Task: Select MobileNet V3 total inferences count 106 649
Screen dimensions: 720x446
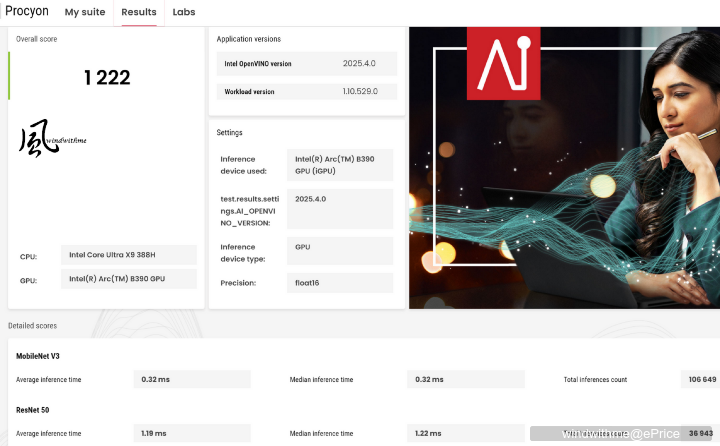Action: click(700, 379)
